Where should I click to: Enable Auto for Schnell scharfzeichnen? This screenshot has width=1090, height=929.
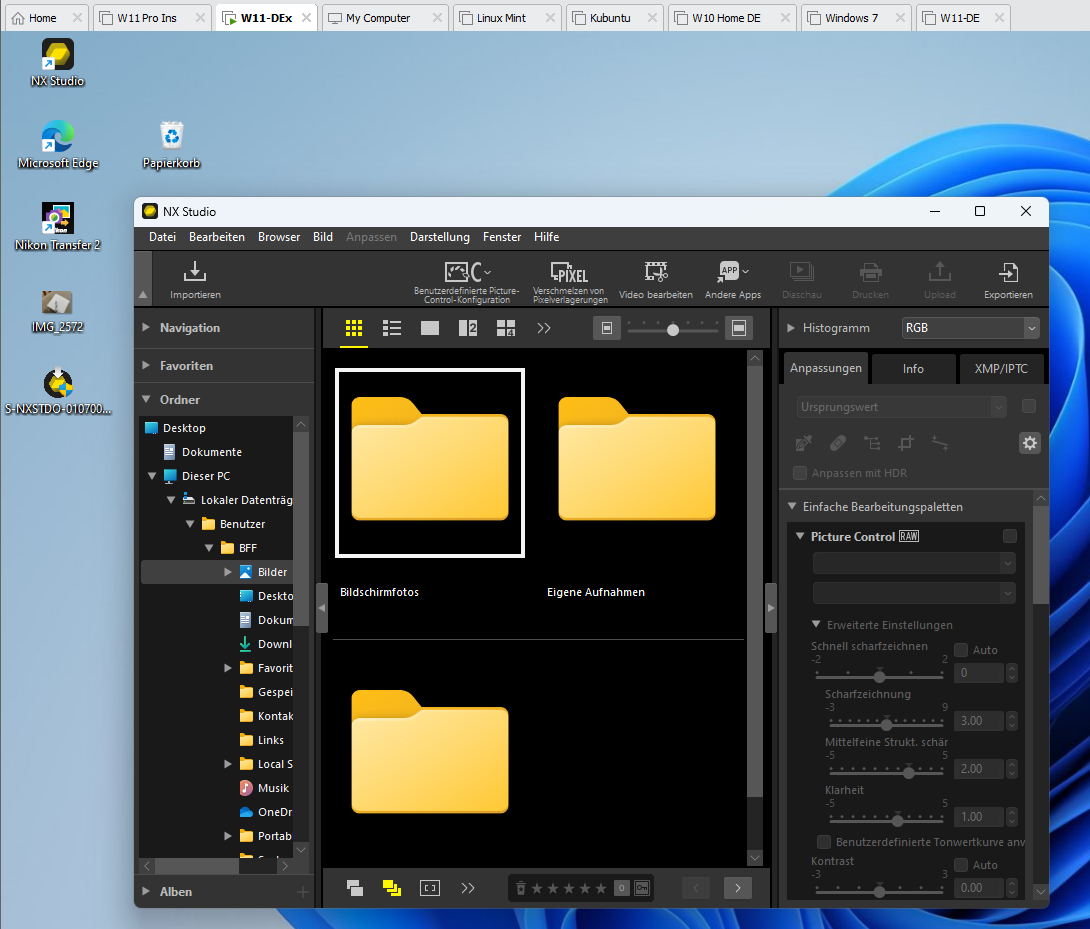[961, 650]
